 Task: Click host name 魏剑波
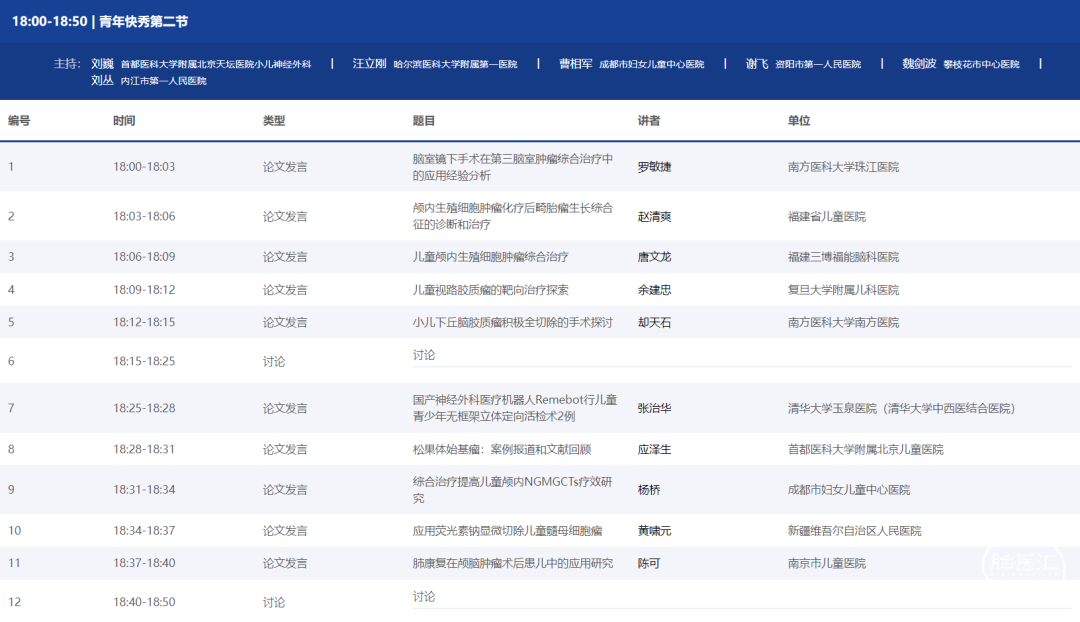(x=918, y=64)
